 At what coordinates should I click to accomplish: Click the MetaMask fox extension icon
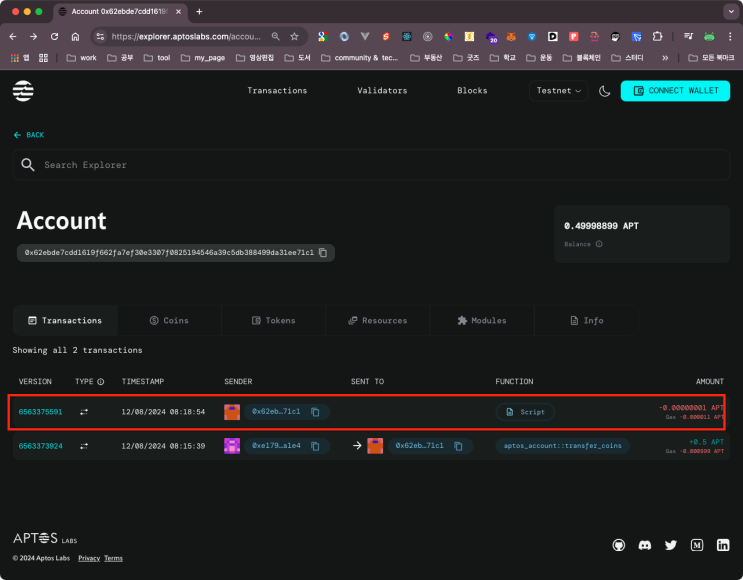click(511, 36)
